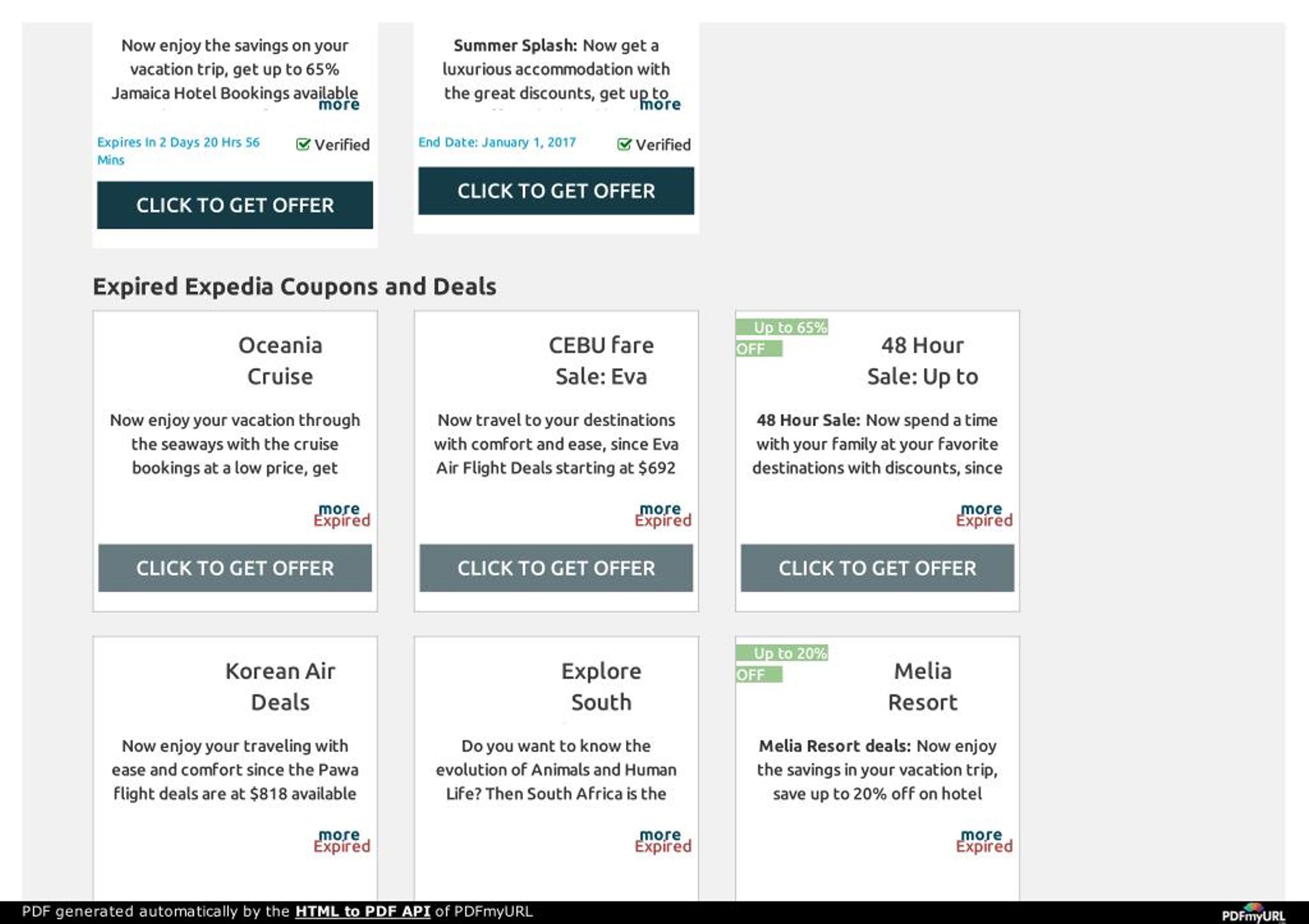Screen dimensions: 1309x924
Task: Click bold '48 Hour Sale:' description text
Action: tap(808, 421)
